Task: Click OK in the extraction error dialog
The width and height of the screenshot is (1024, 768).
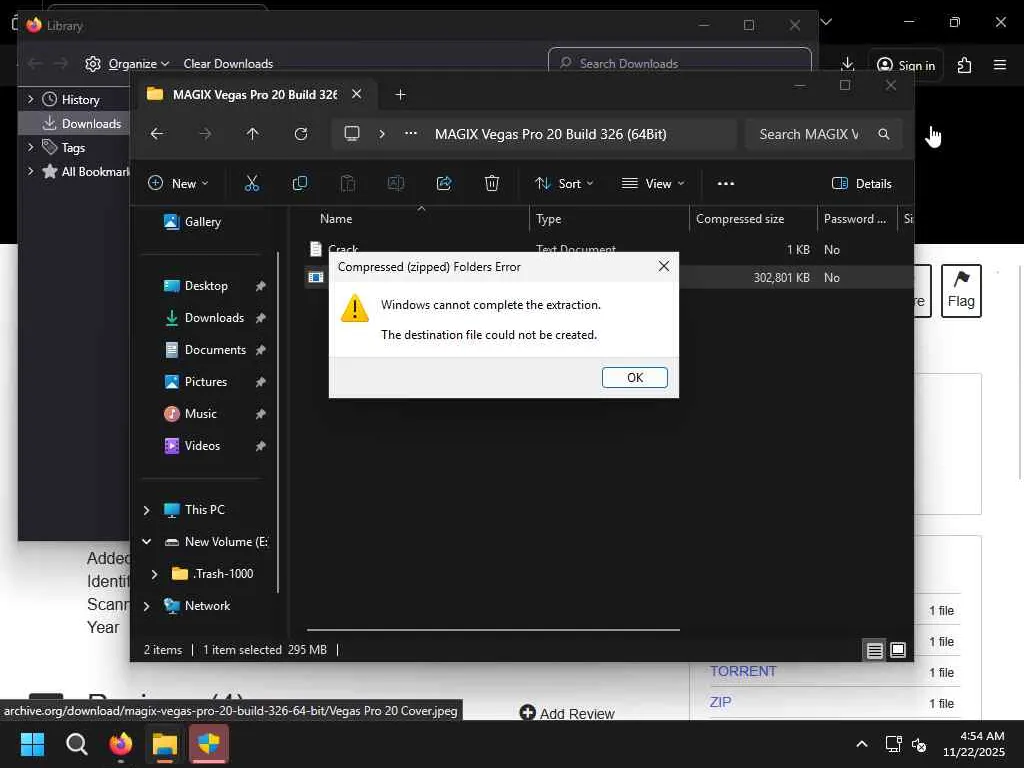Action: click(634, 377)
